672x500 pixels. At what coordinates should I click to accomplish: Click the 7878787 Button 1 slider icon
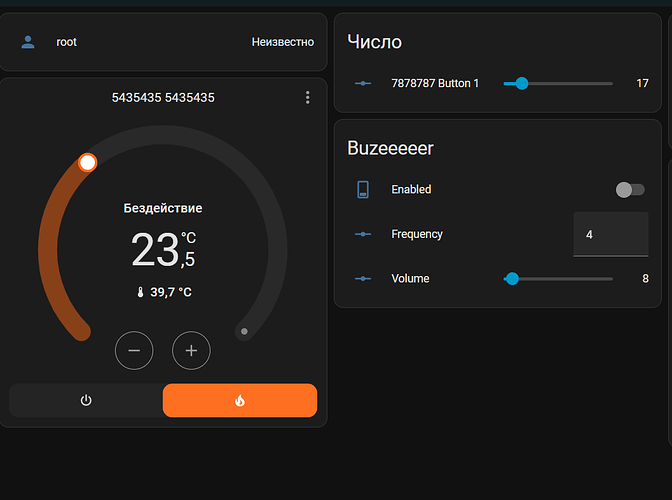click(363, 83)
